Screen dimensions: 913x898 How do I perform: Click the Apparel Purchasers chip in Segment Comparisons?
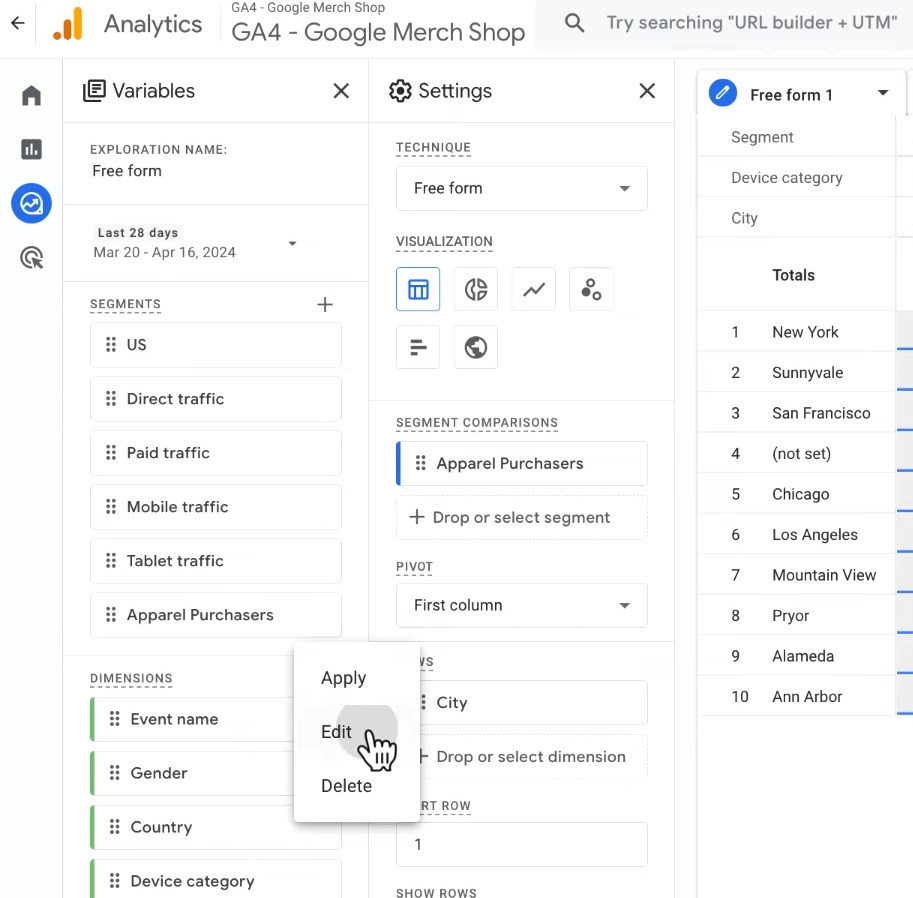[522, 464]
